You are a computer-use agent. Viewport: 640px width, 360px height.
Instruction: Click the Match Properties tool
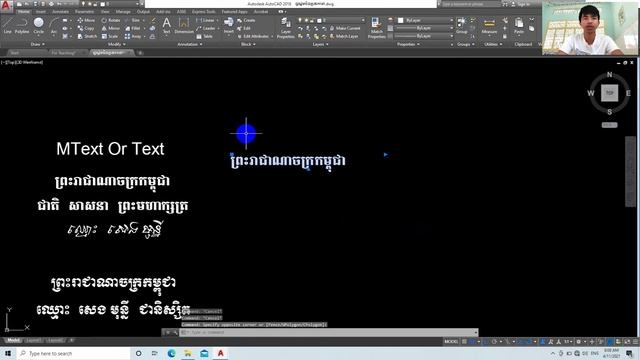[376, 28]
